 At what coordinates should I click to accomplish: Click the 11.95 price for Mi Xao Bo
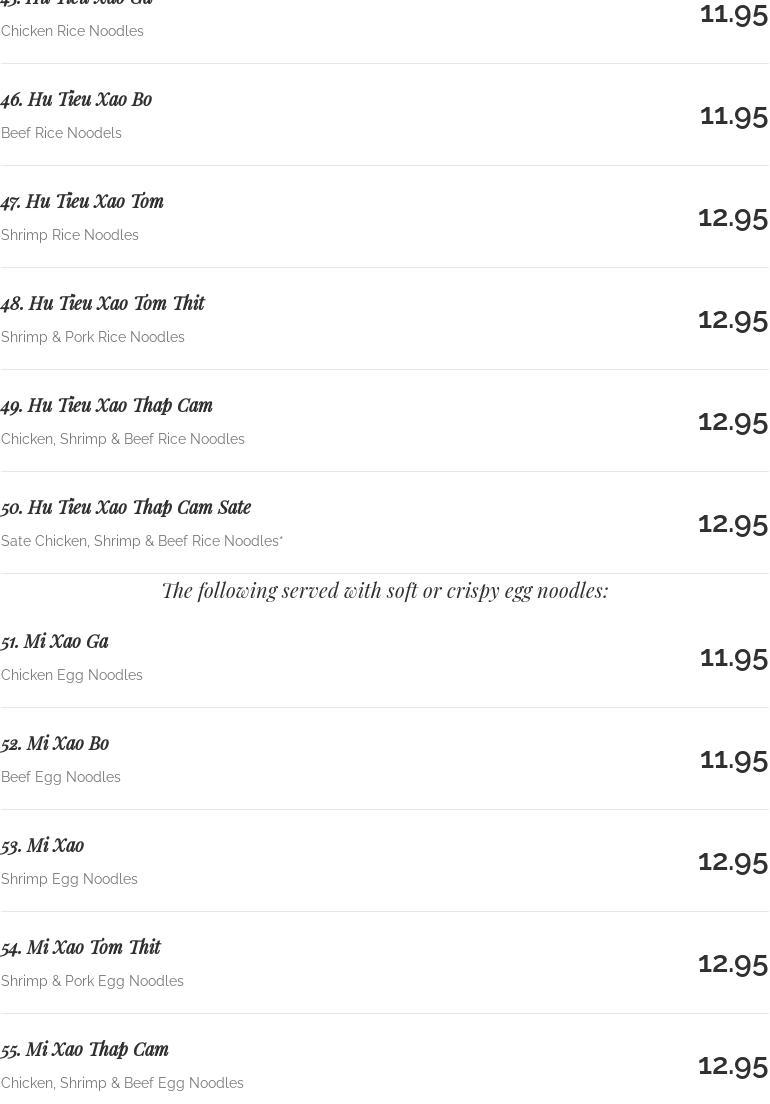[x=733, y=759]
